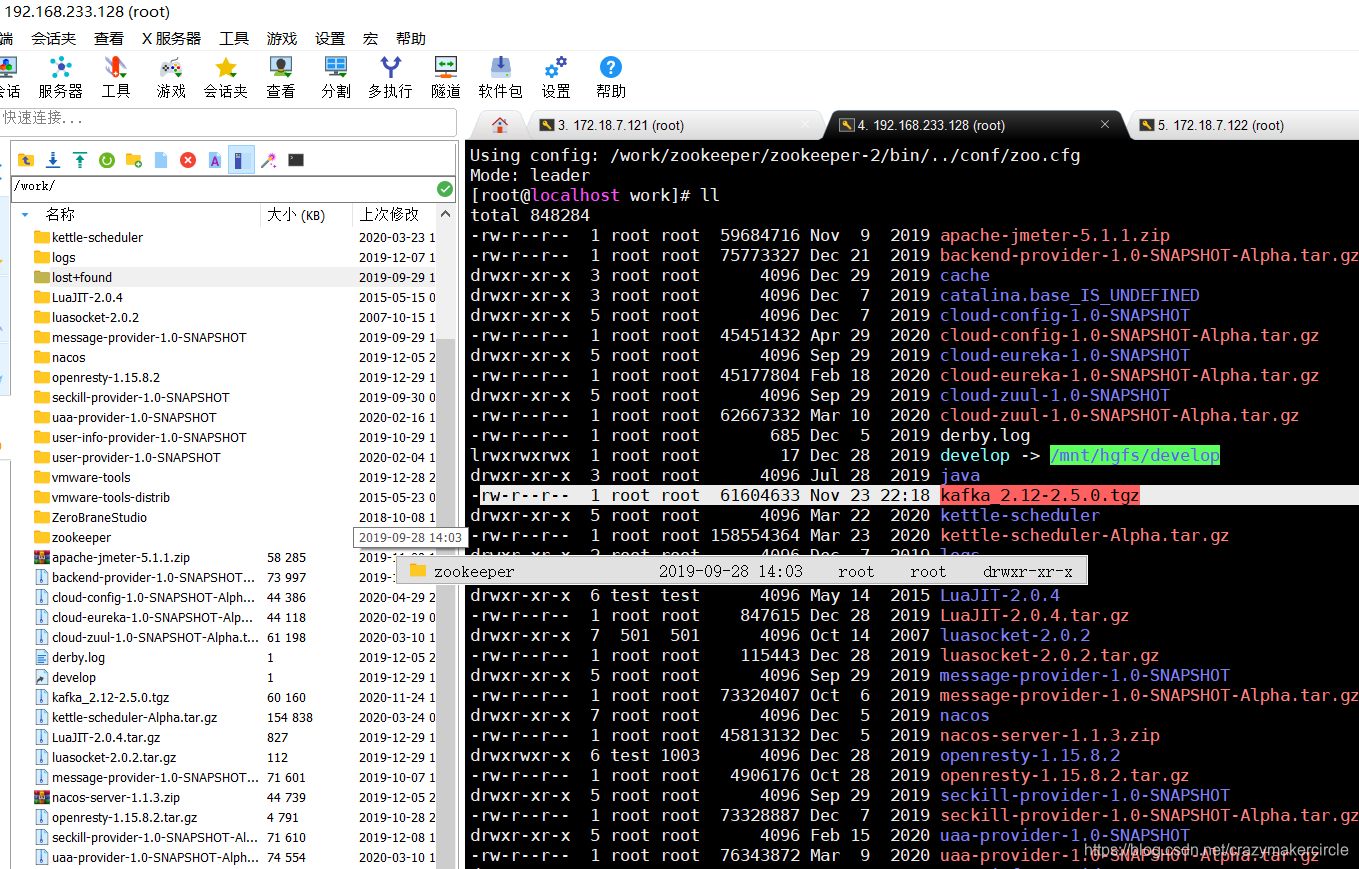Click the file list scrollbar up arrow

pos(446,215)
